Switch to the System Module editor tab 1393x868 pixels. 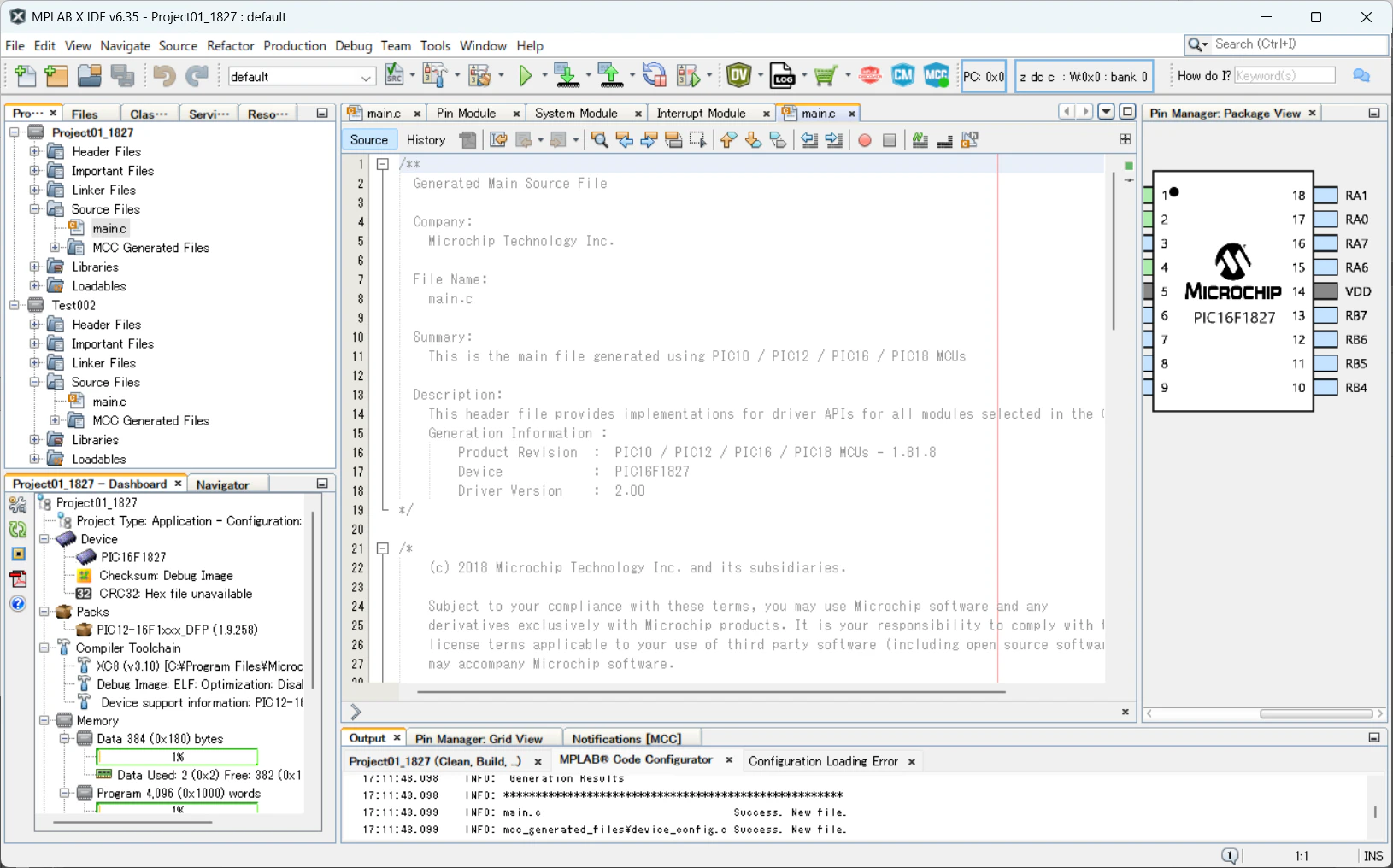(x=576, y=114)
